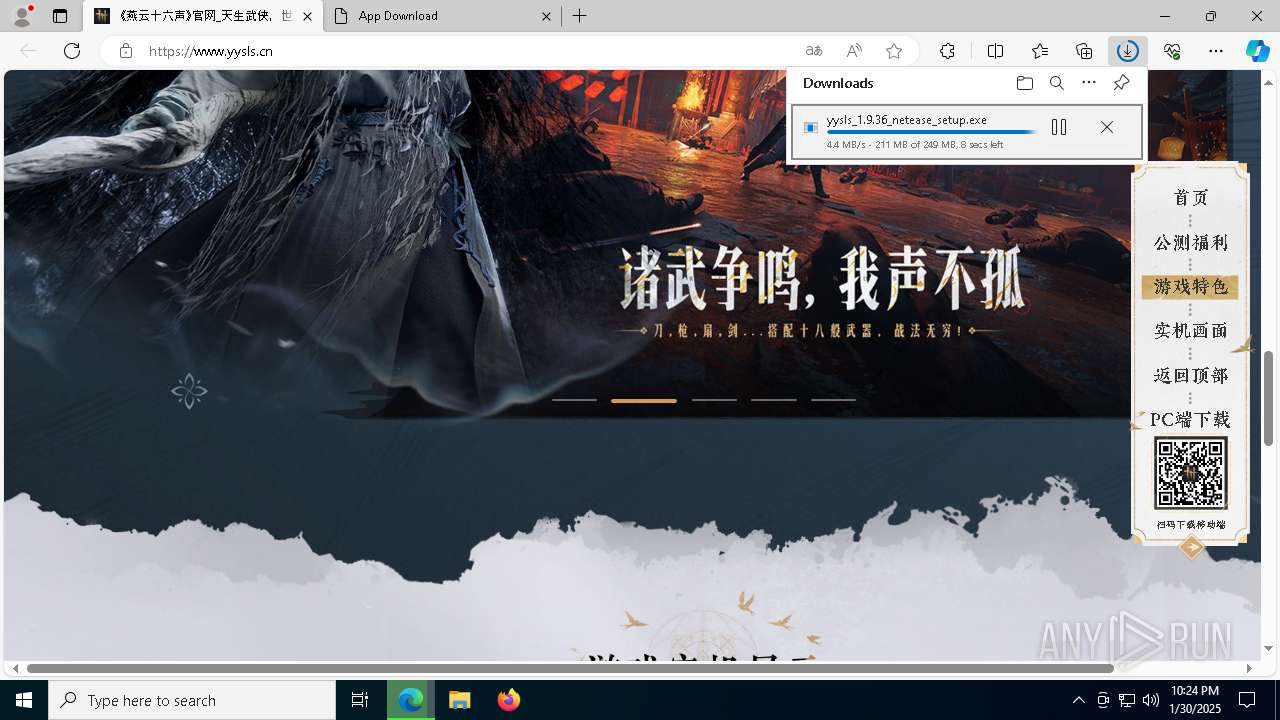The height and width of the screenshot is (720, 1280).
Task: Toggle split screen icon
Action: (x=995, y=51)
